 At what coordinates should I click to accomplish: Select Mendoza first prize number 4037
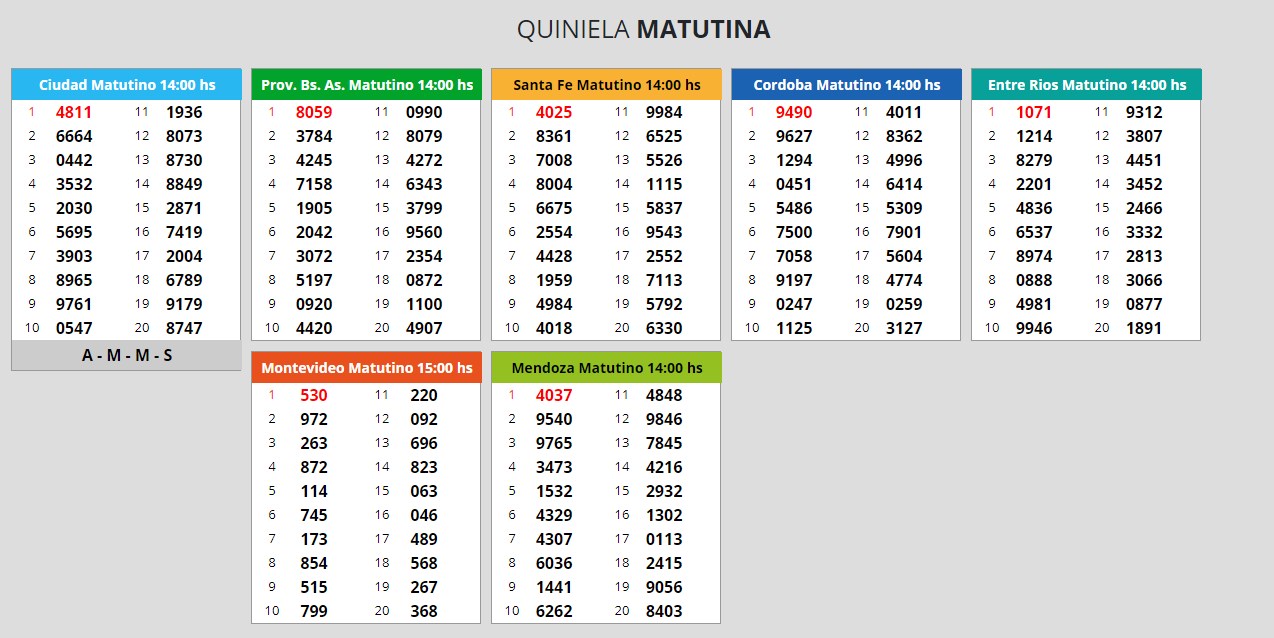coord(554,395)
